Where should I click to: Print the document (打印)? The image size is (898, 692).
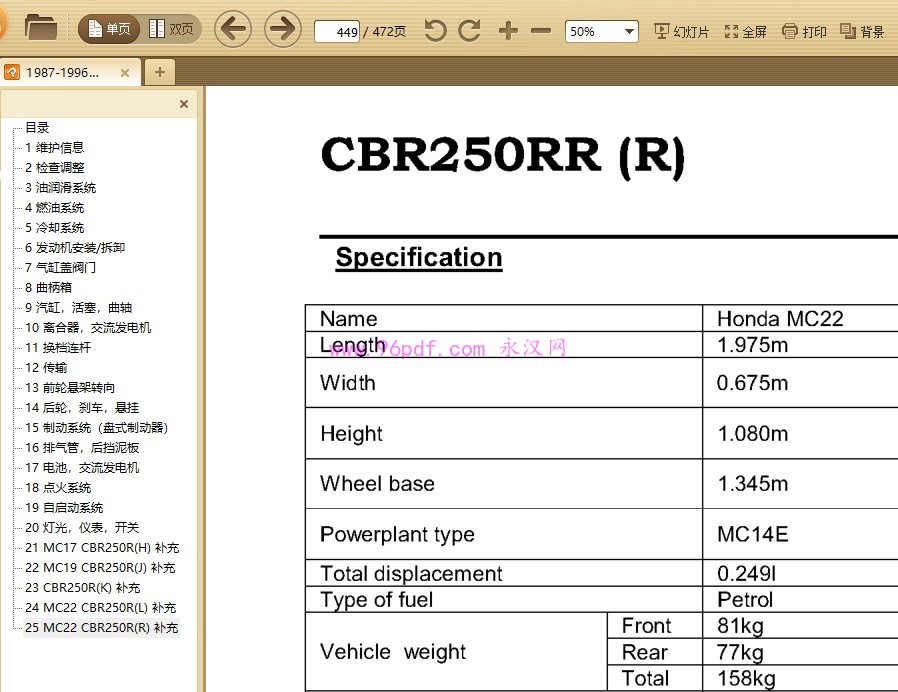point(804,32)
